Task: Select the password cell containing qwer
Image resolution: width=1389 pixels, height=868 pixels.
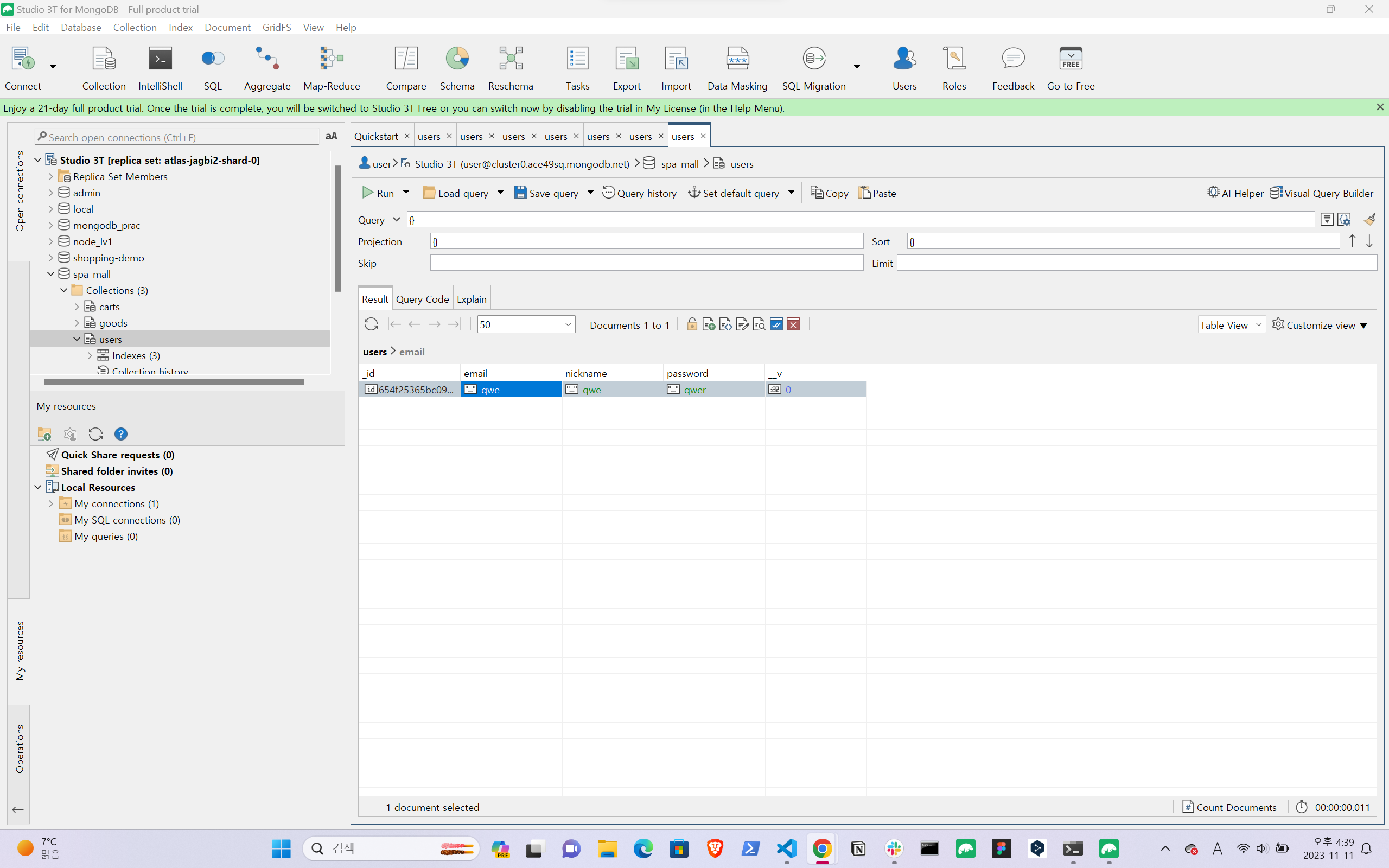Action: [714, 389]
